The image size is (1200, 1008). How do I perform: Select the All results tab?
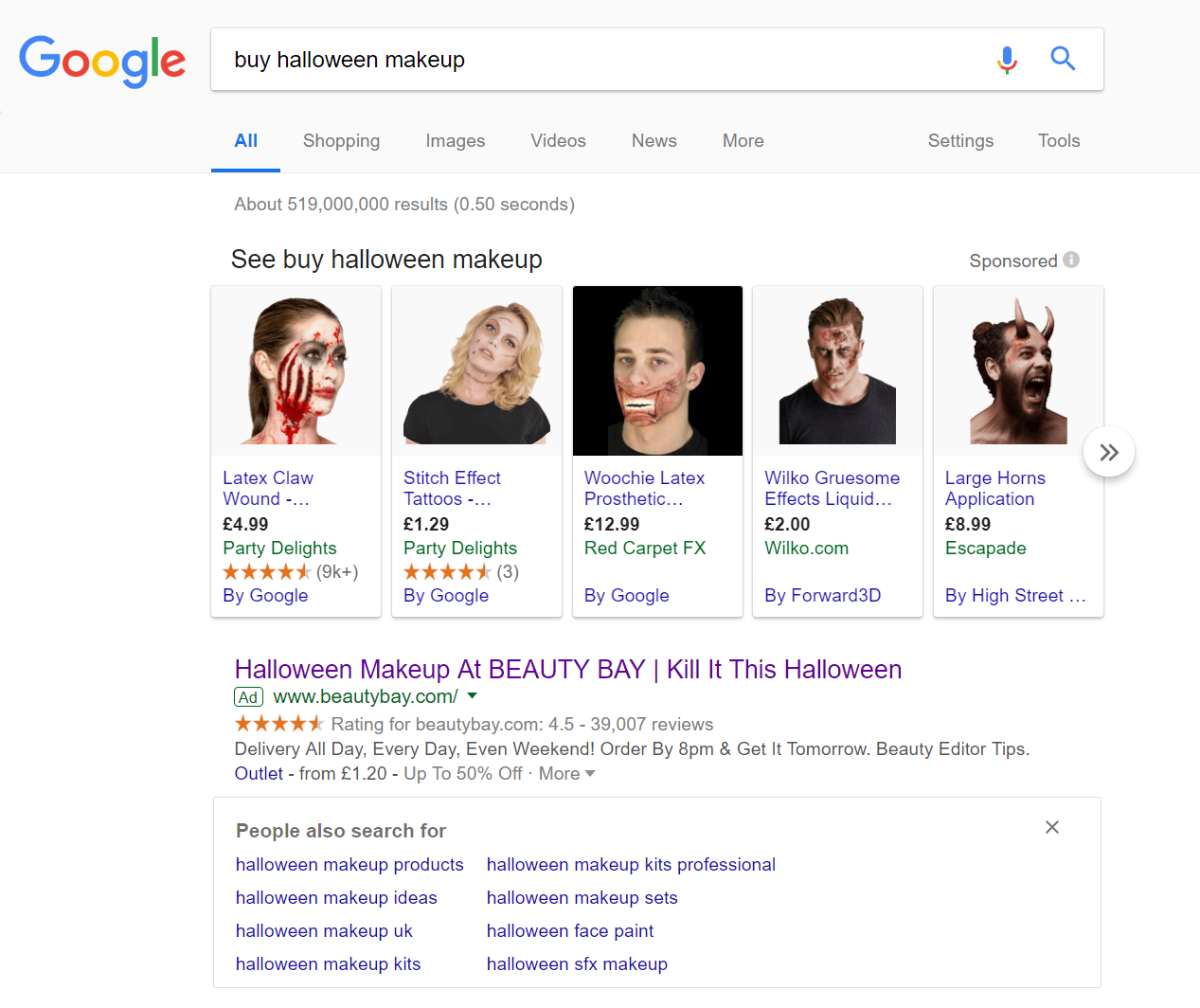[x=246, y=141]
